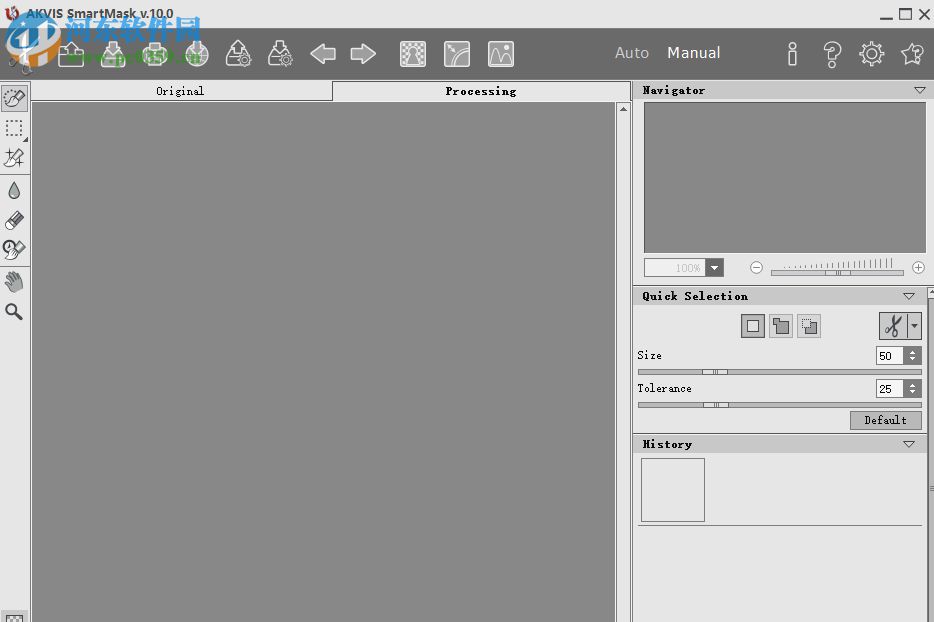Click the Tolerance value field

pyautogui.click(x=890, y=389)
